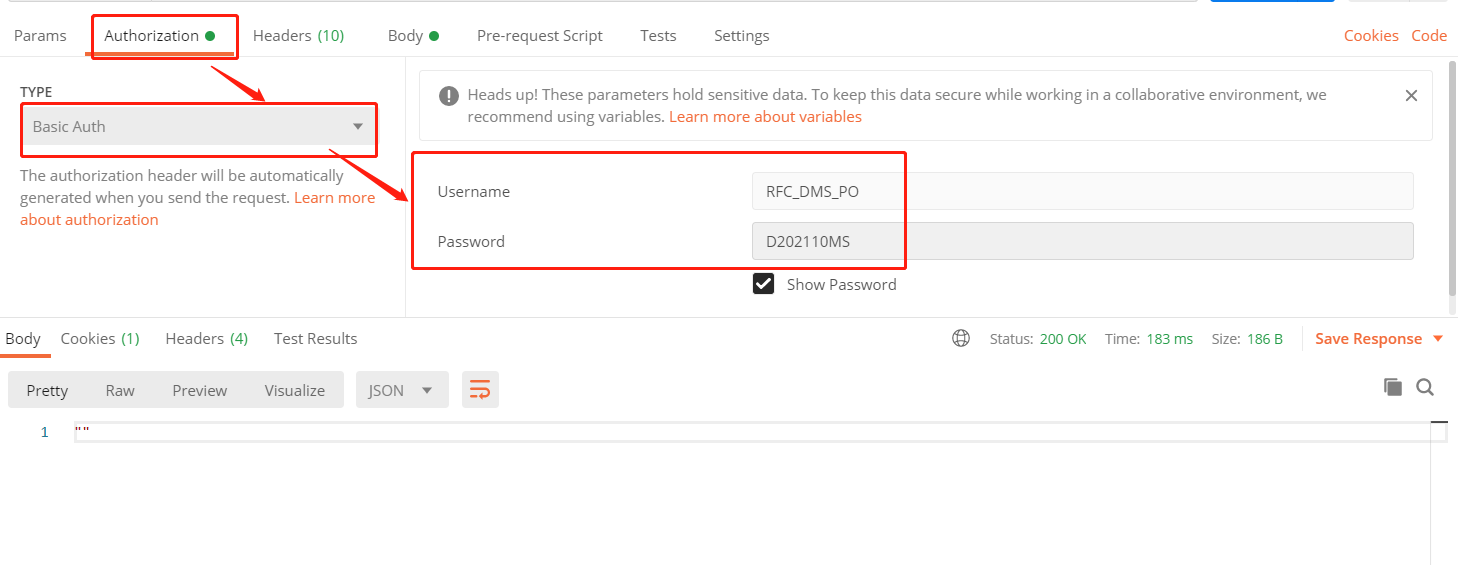Focus the Password input field

pyautogui.click(x=1082, y=241)
